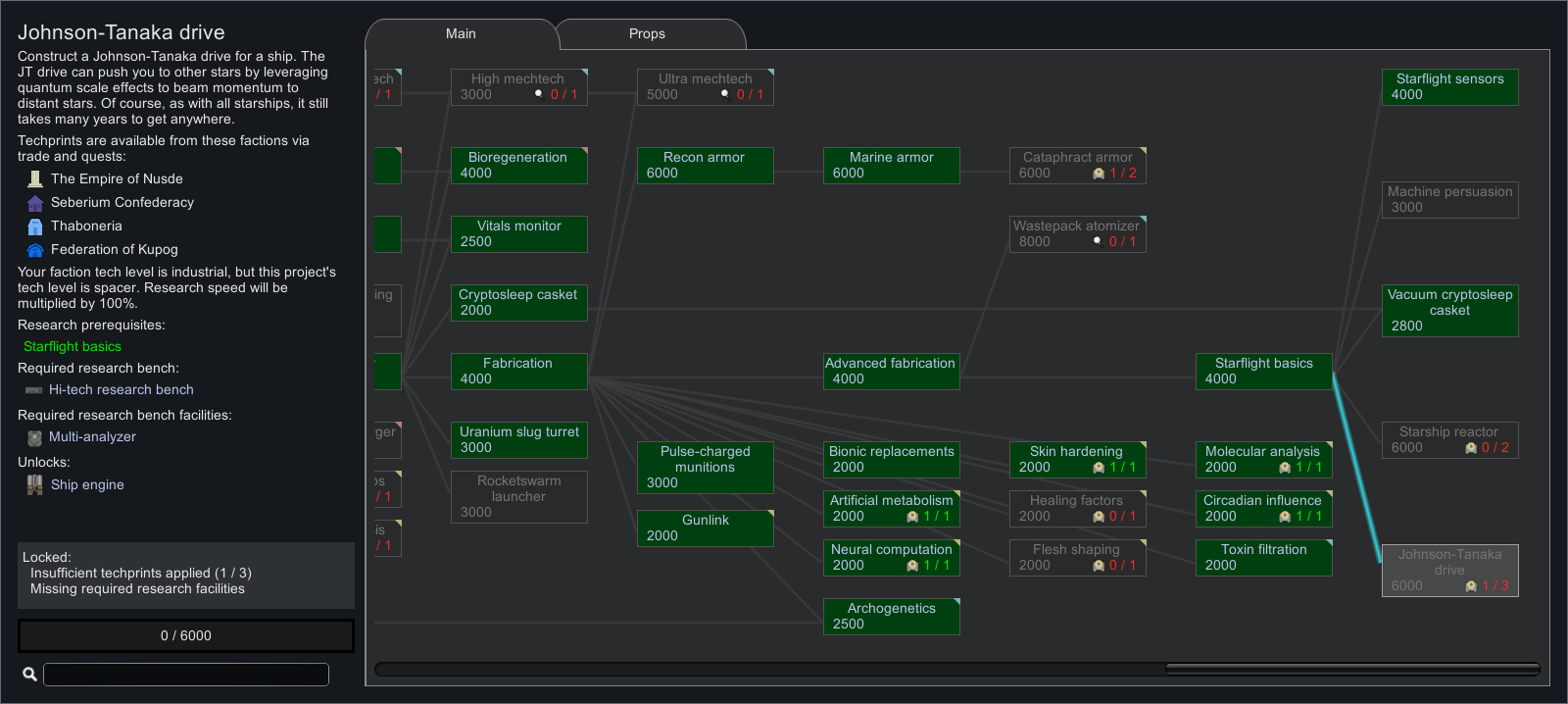The width and height of the screenshot is (1568, 704).
Task: Click techprint icon on Starship reactor
Action: point(1471,448)
